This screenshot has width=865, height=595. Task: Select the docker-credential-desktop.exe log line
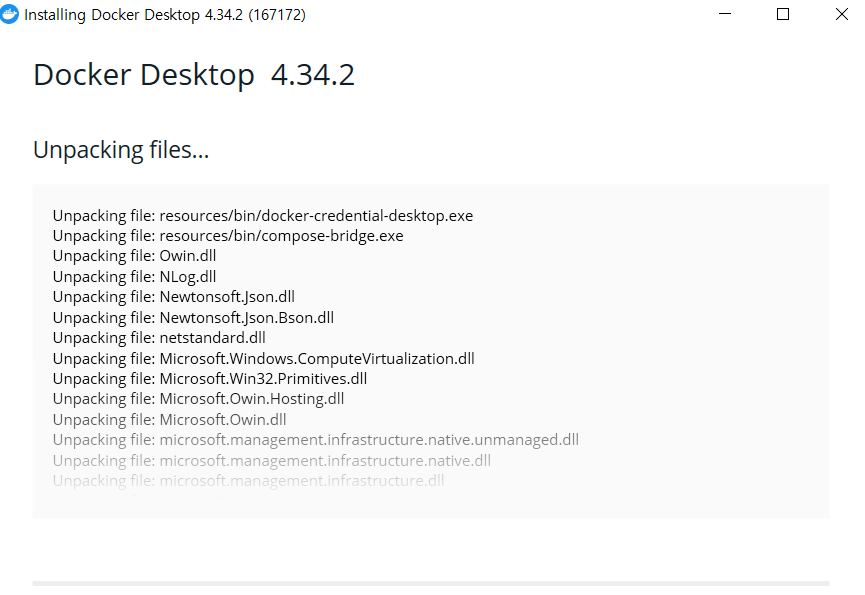pos(263,216)
